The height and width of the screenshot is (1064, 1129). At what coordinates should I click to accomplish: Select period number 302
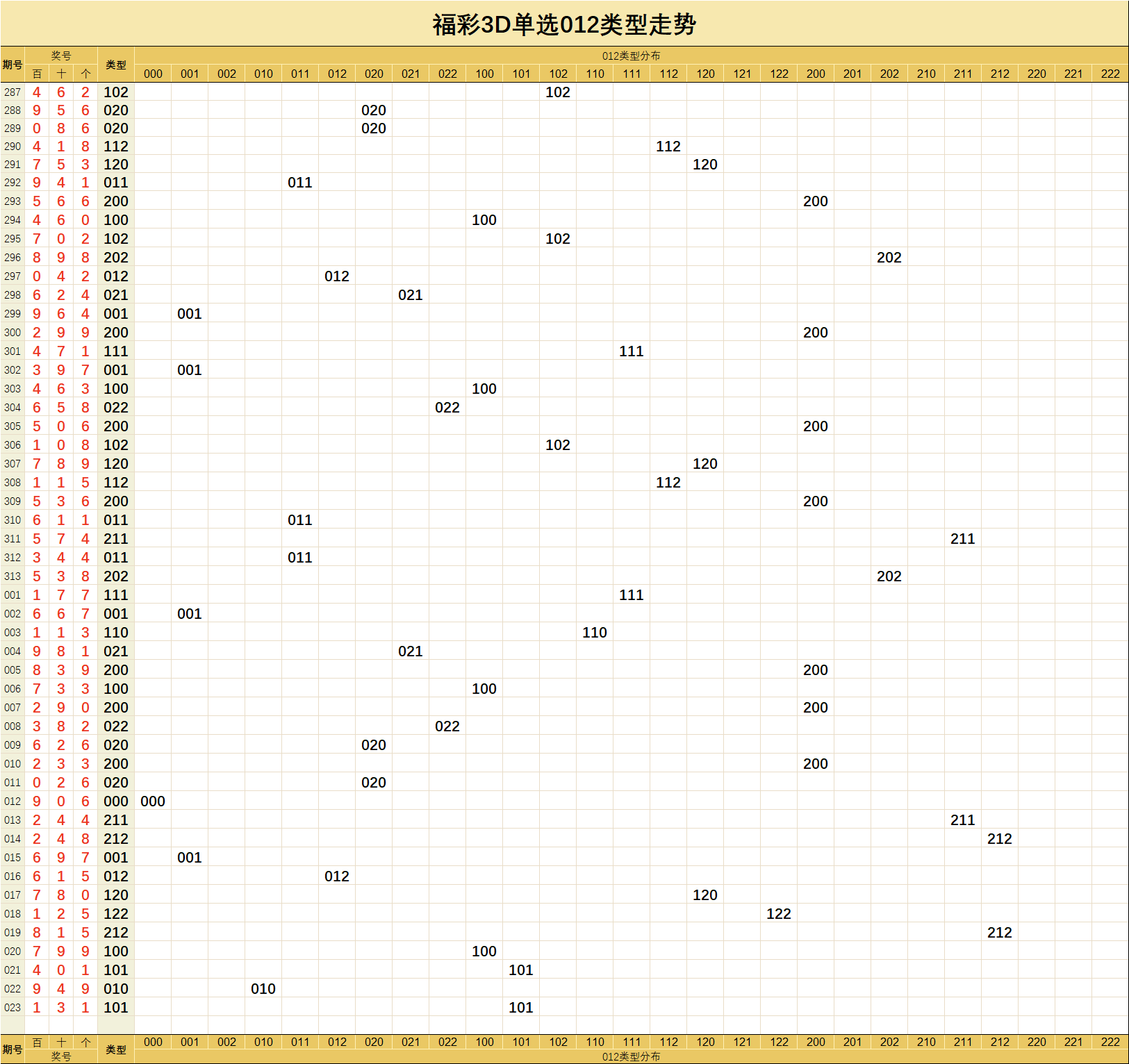13,369
